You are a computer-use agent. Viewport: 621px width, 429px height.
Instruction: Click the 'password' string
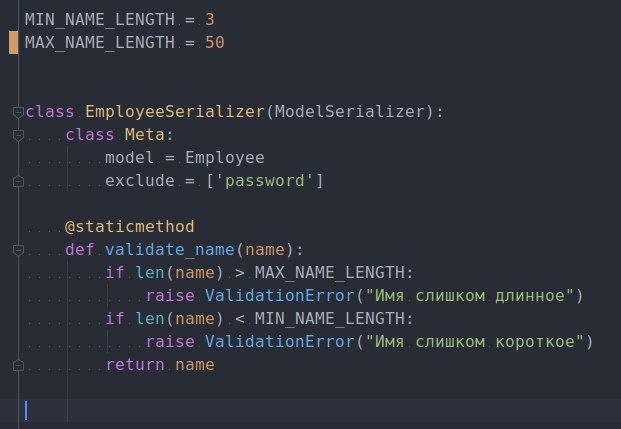click(x=265, y=181)
